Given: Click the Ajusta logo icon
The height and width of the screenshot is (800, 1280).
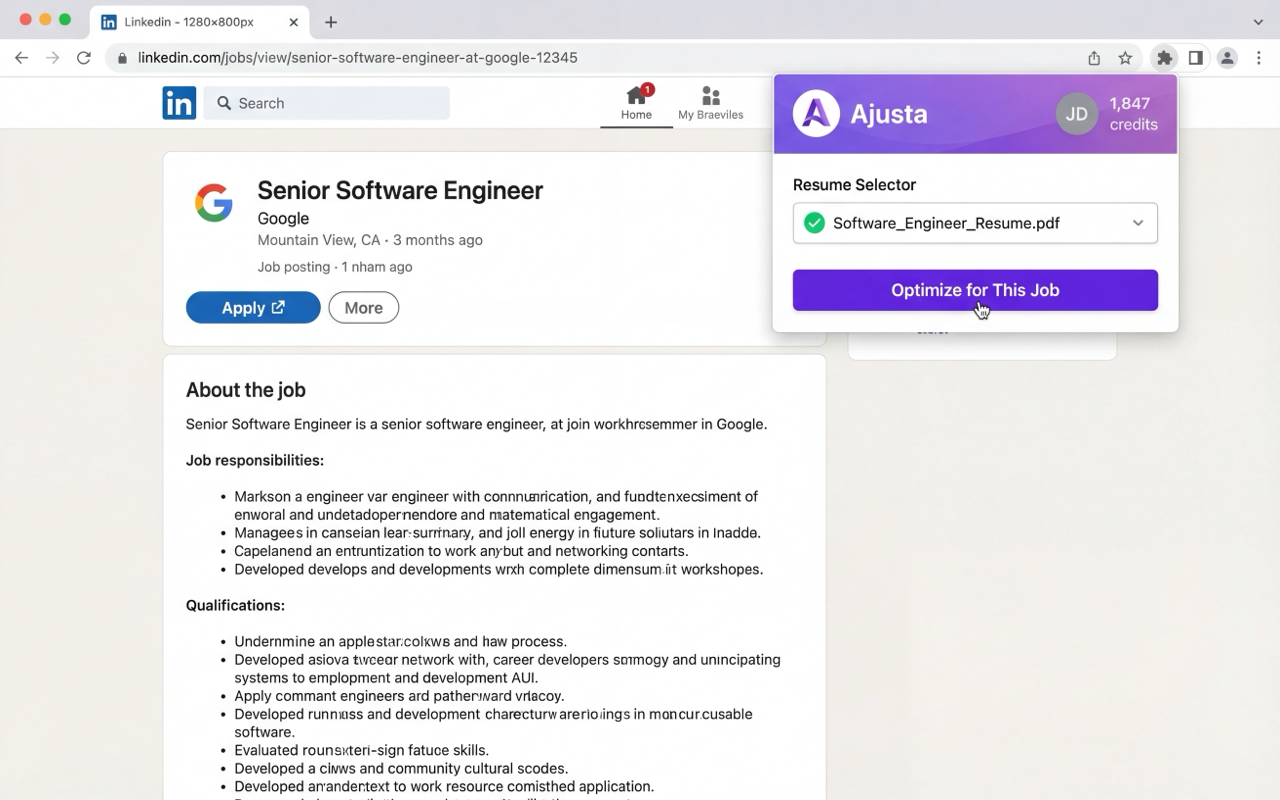Looking at the screenshot, I should [x=816, y=114].
